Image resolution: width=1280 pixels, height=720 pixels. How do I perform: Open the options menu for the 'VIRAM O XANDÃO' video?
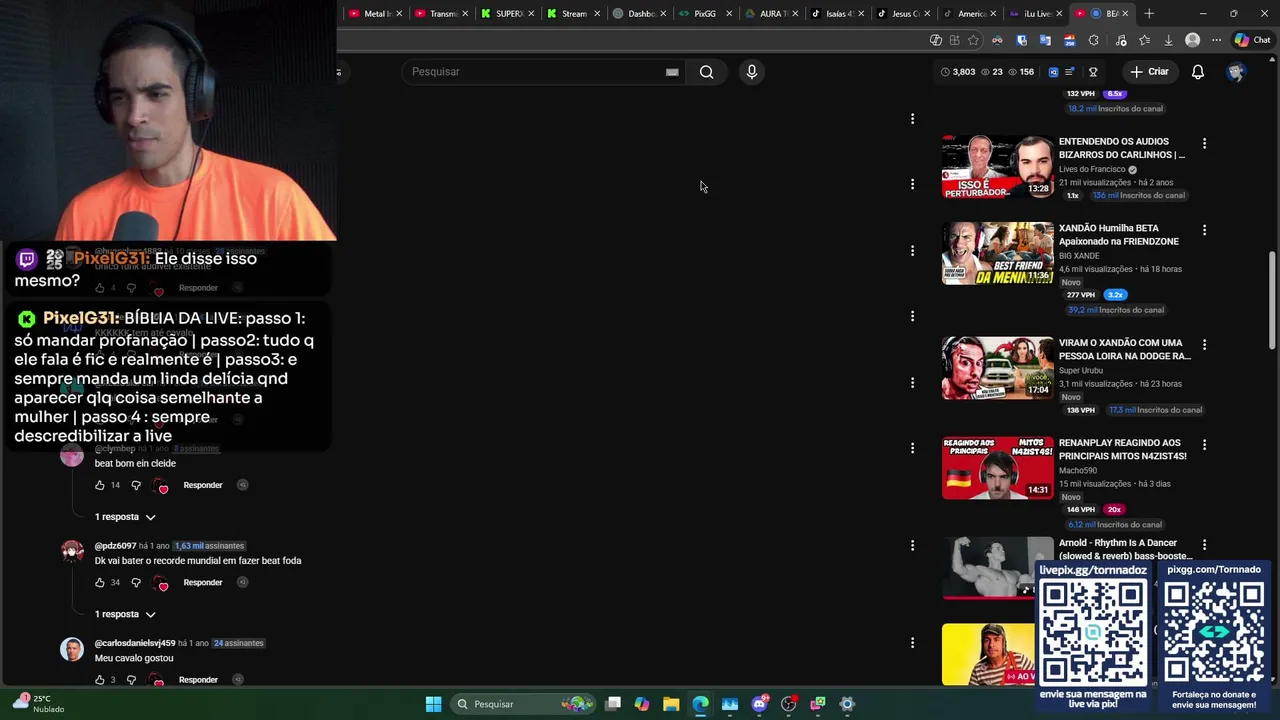coord(1204,344)
